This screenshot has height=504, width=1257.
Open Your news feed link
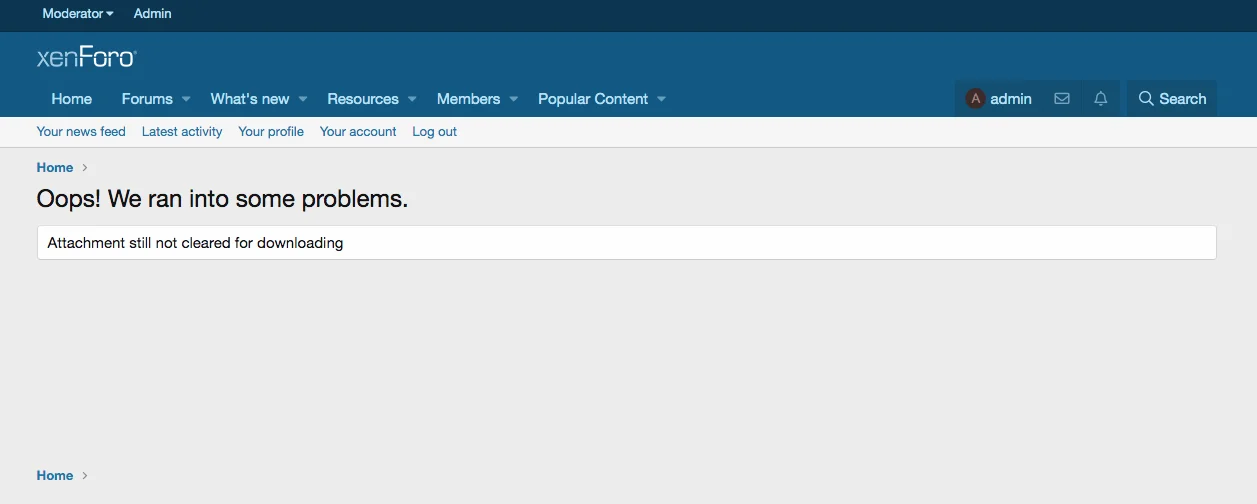coord(81,132)
